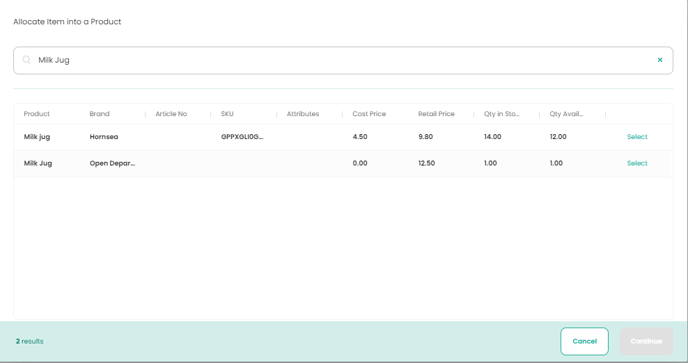Click the search magnifier icon
Screen dimensions: 688x363
27,60
